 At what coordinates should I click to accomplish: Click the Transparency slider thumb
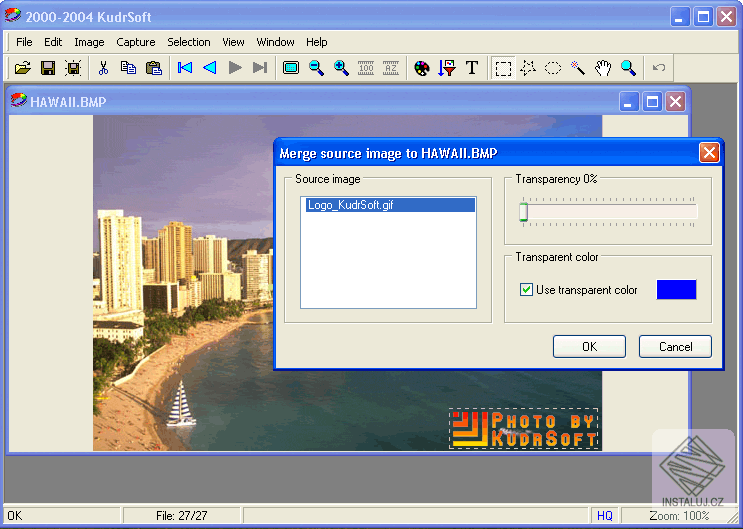click(x=524, y=212)
